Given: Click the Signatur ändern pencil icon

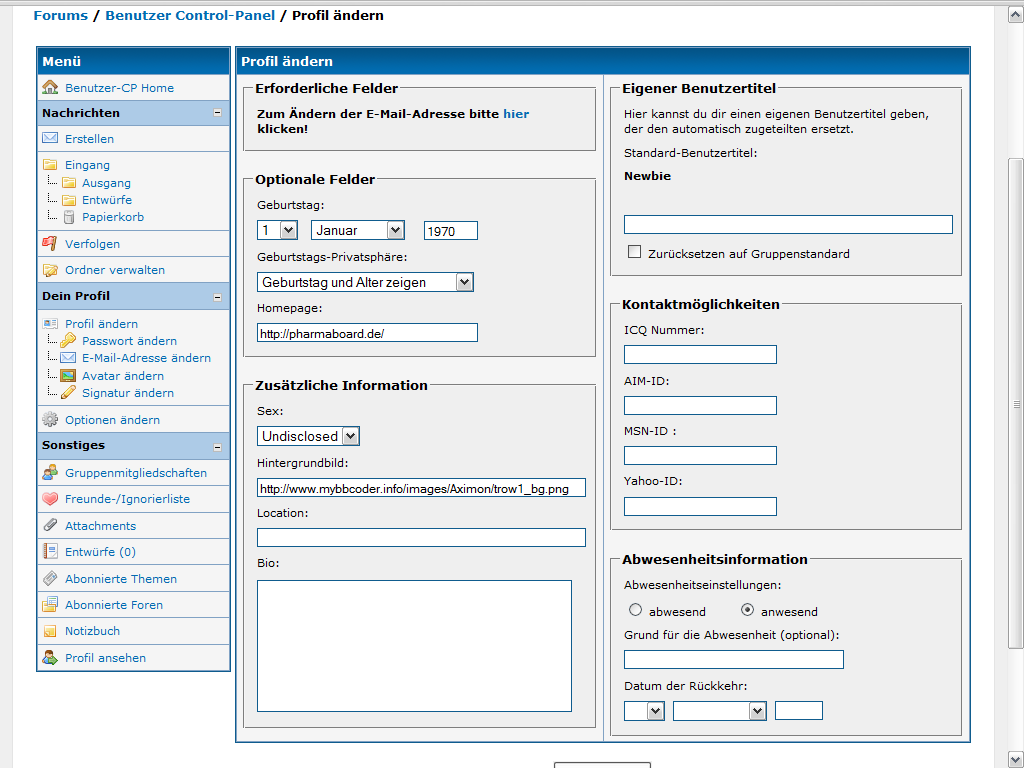Looking at the screenshot, I should click(x=69, y=392).
